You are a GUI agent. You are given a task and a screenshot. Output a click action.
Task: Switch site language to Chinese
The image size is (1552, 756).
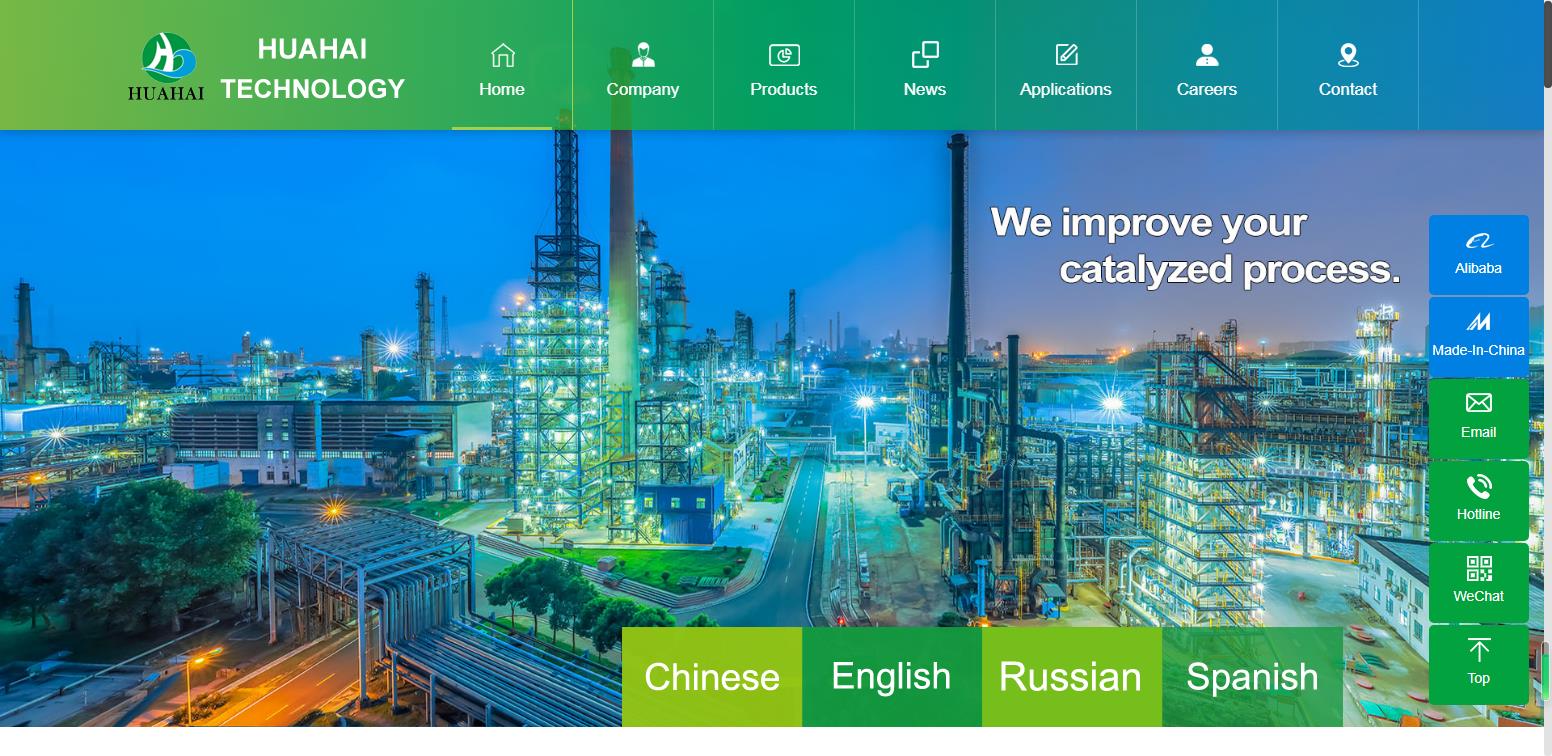712,677
